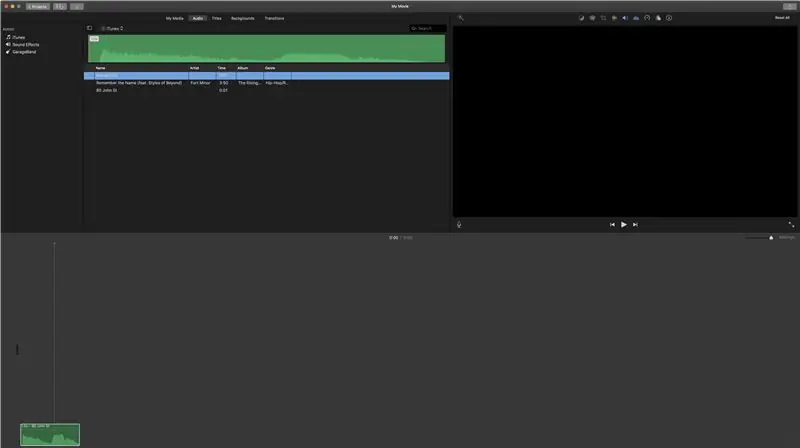Open the volume adjustment speaker icon
The image size is (800, 448).
click(x=625, y=18)
